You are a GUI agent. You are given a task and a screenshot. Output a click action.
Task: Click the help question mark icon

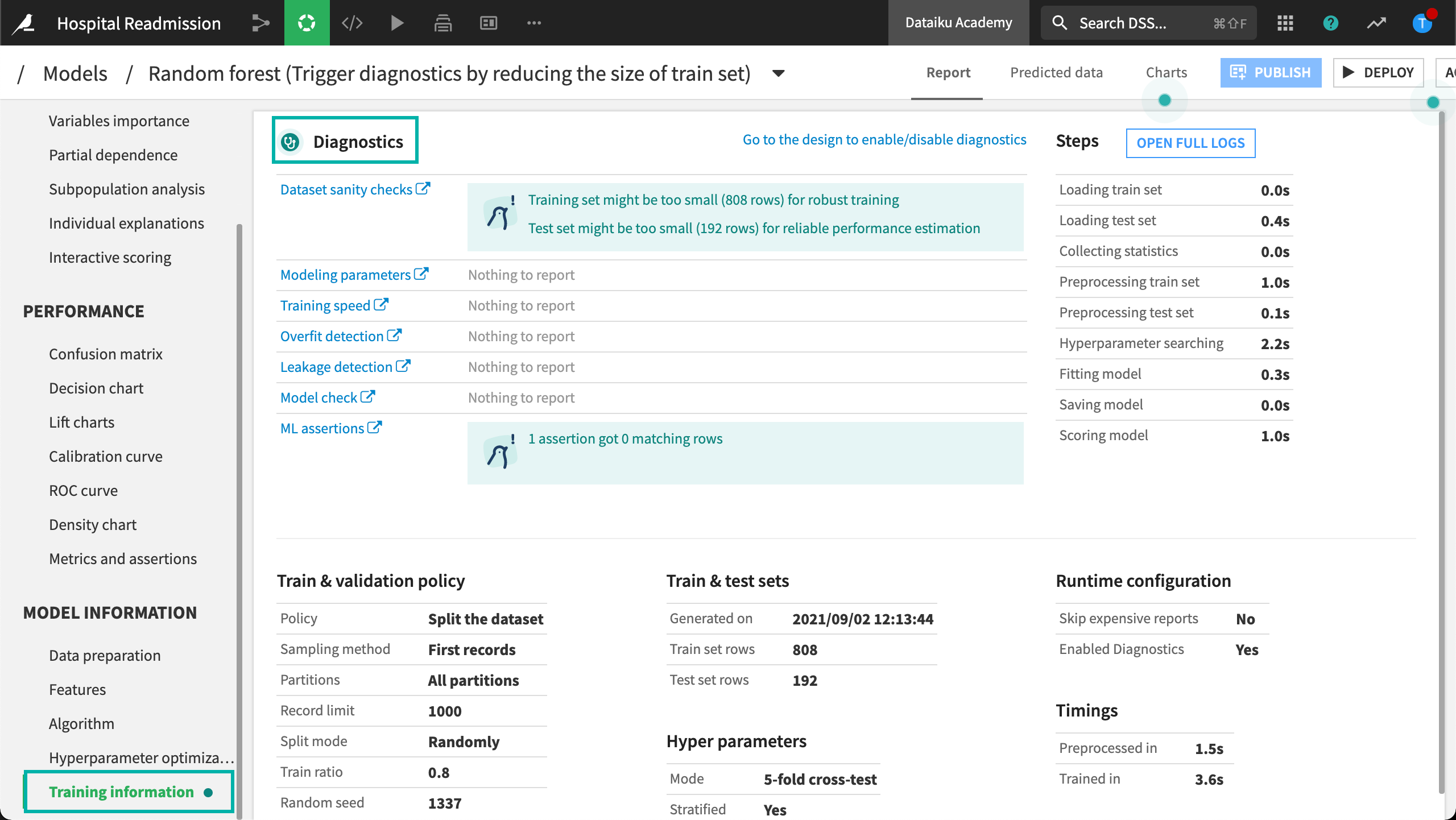1330,23
